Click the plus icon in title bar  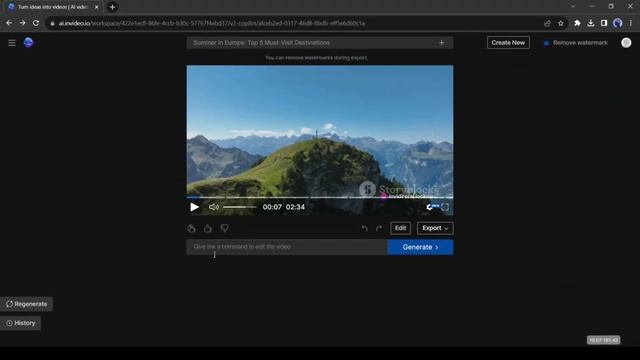(x=441, y=43)
